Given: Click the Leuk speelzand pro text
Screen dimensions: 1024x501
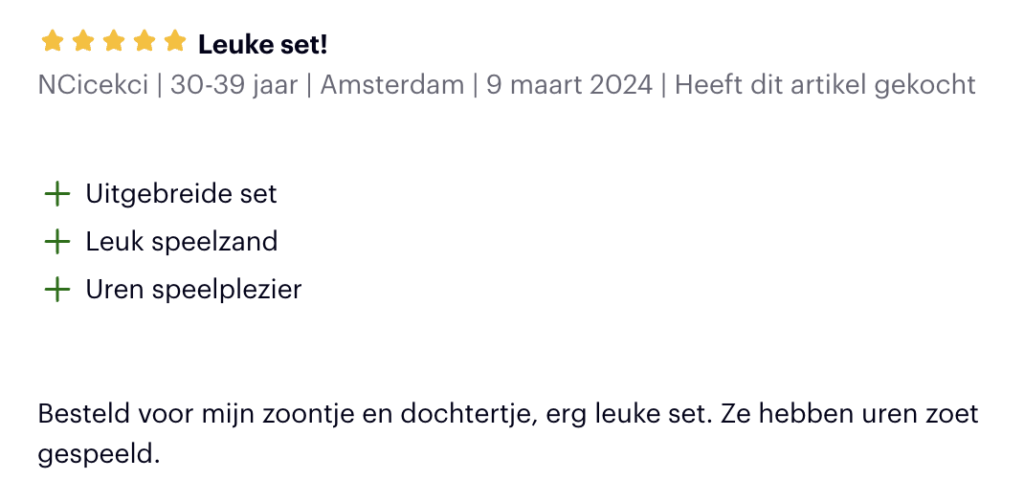Looking at the screenshot, I should 182,242.
